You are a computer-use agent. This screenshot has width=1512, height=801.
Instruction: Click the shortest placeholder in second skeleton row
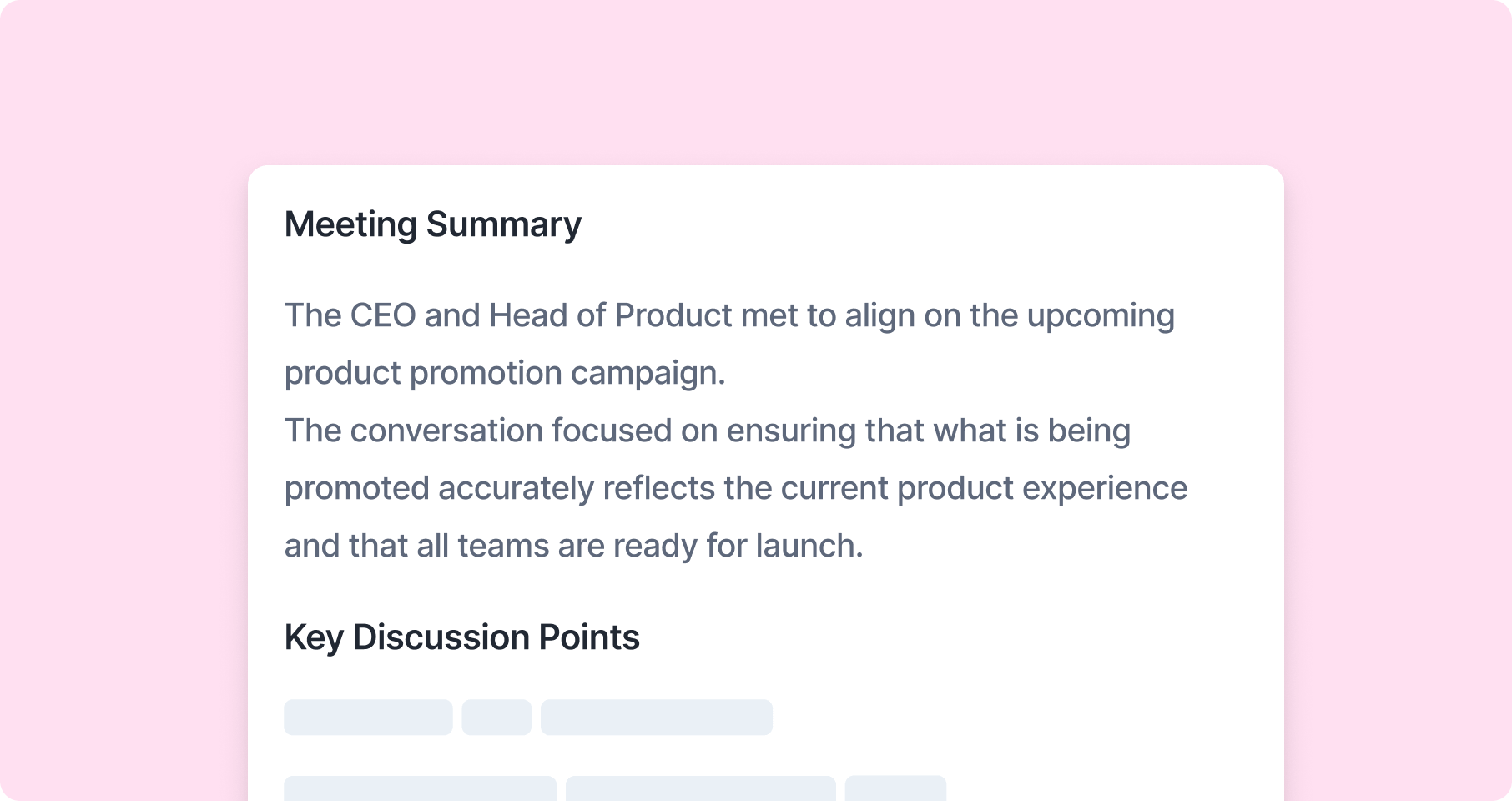pos(895,789)
